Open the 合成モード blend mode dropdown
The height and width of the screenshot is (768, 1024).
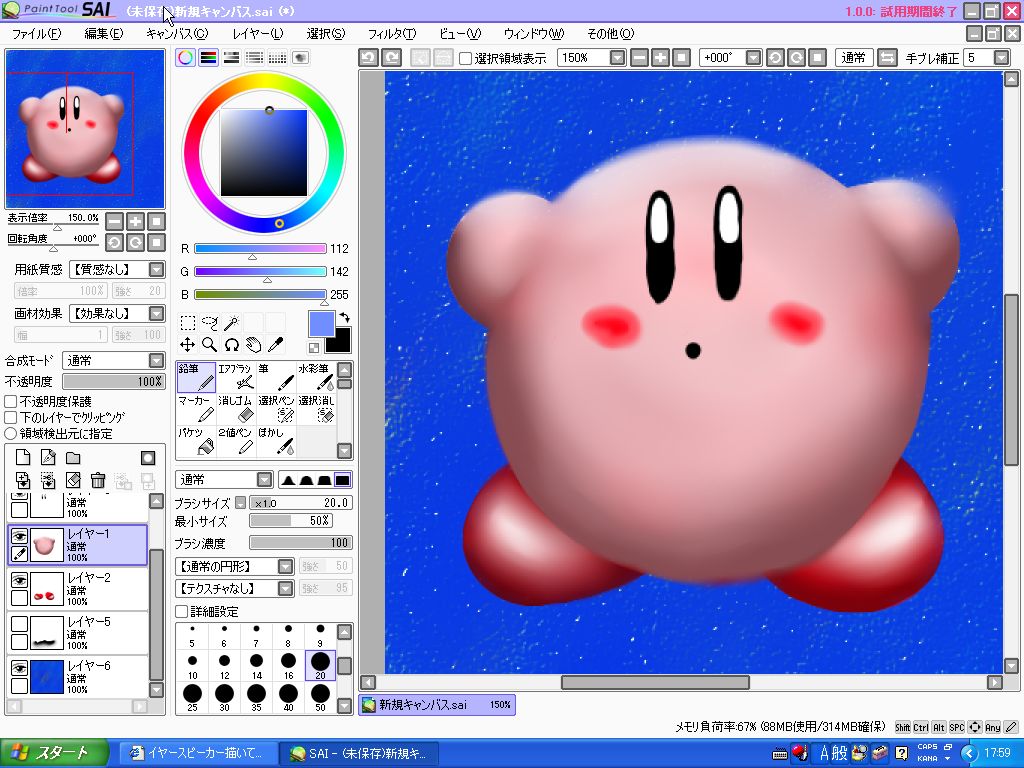[157, 360]
